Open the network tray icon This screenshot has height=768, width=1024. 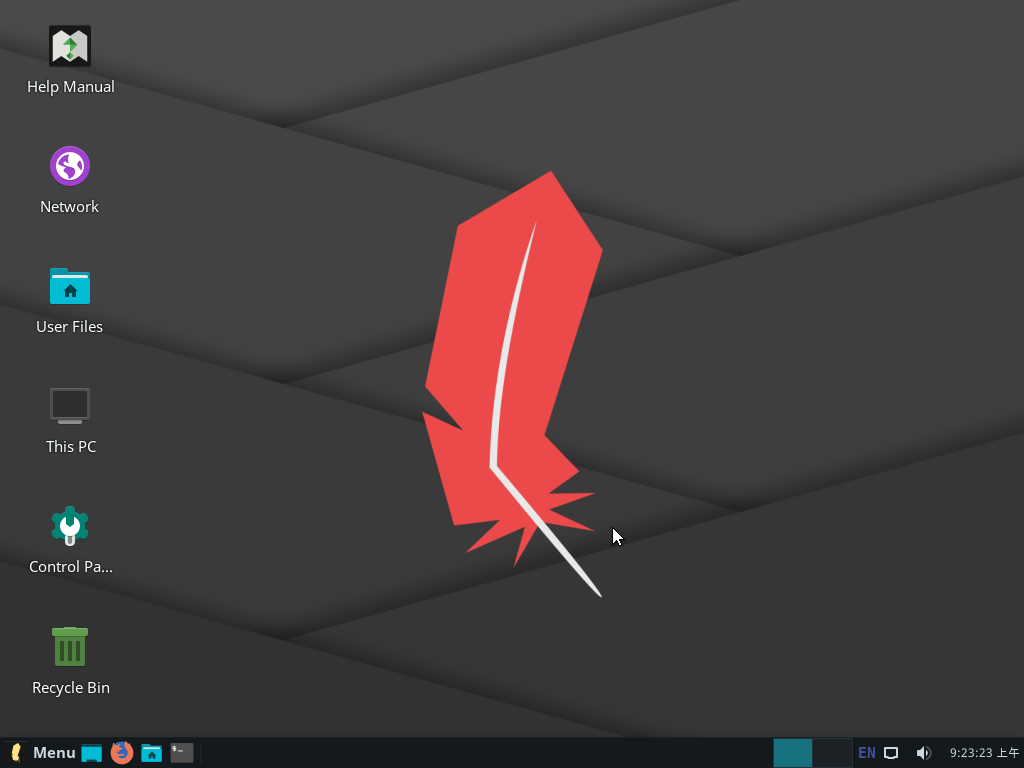click(891, 753)
